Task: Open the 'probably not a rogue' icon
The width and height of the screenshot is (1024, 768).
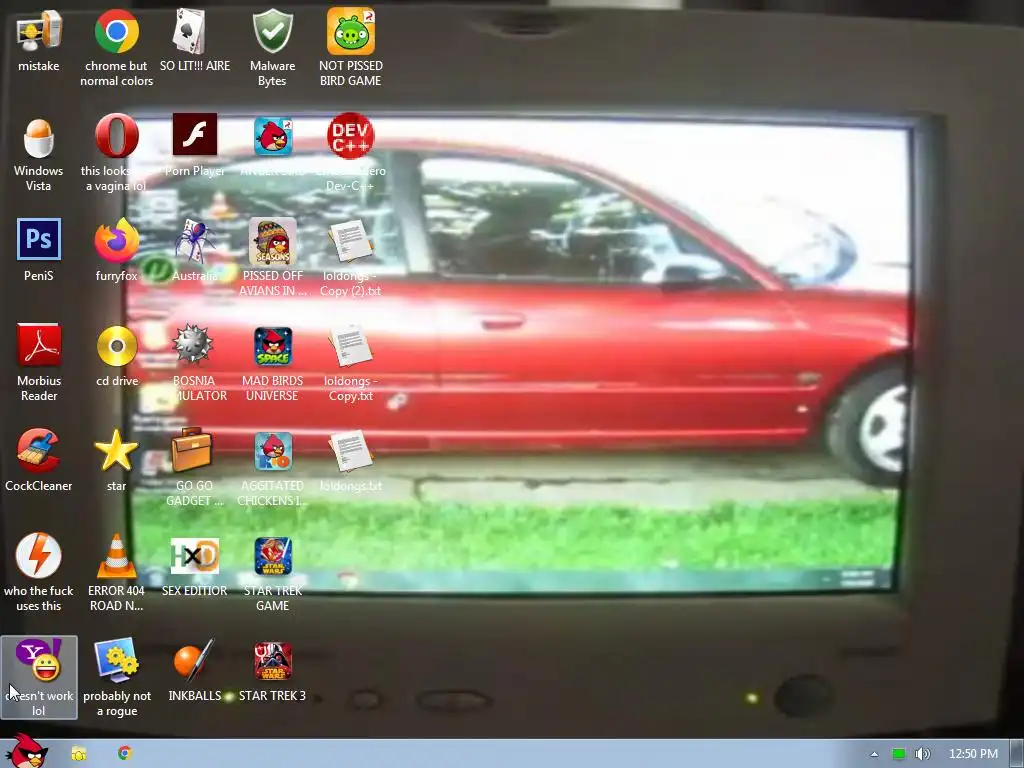Action: (116, 660)
